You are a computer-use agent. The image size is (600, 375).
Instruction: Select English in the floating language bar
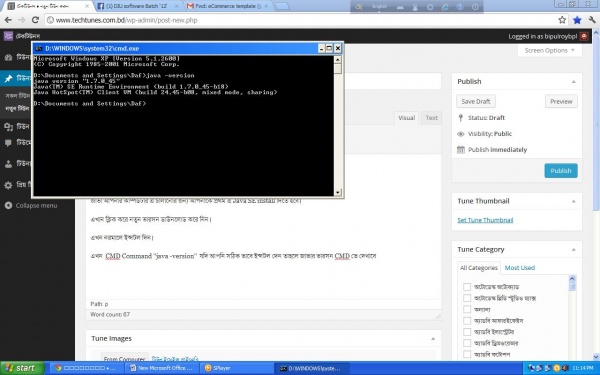380,7
